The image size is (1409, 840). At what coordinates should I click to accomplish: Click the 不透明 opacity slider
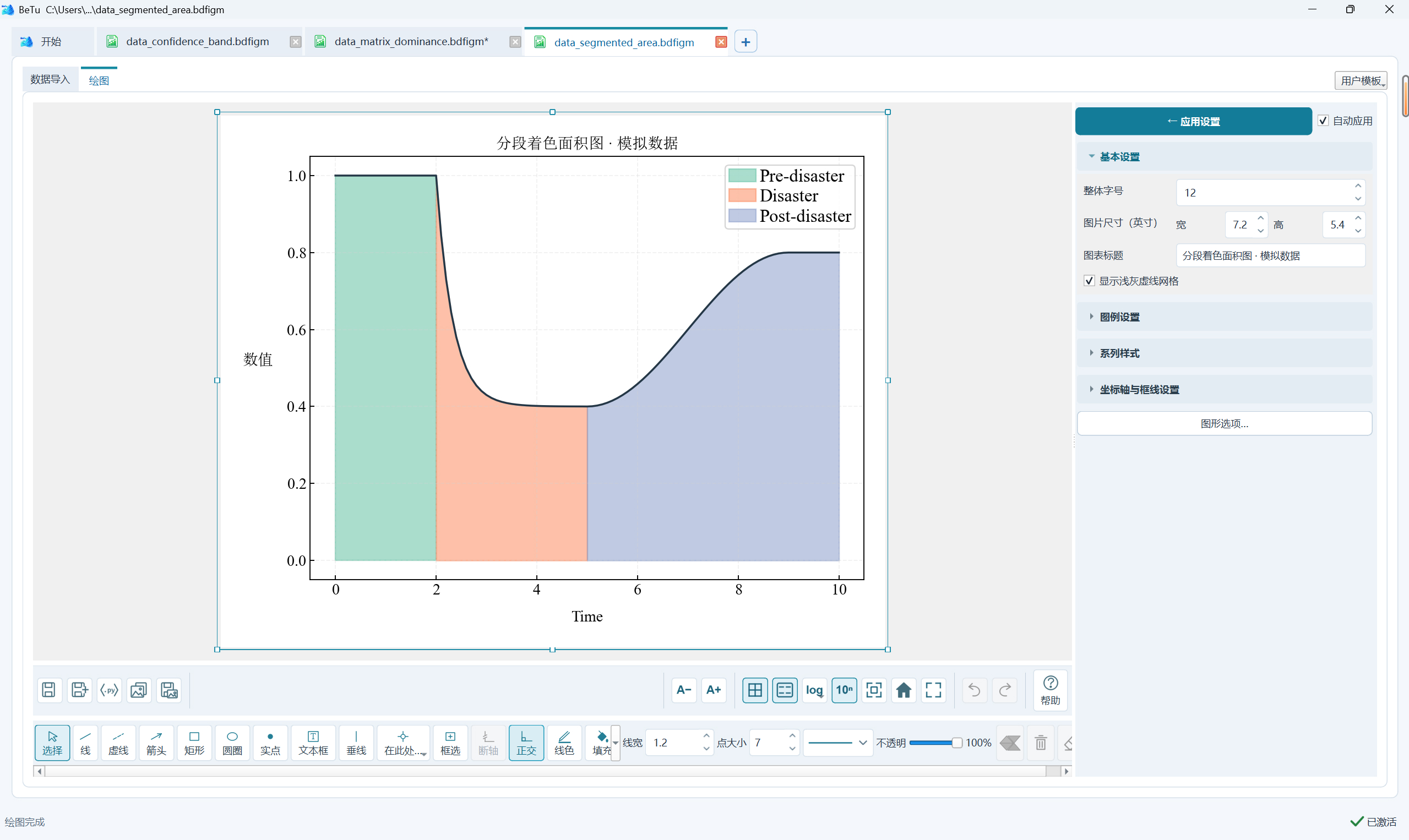tap(934, 743)
